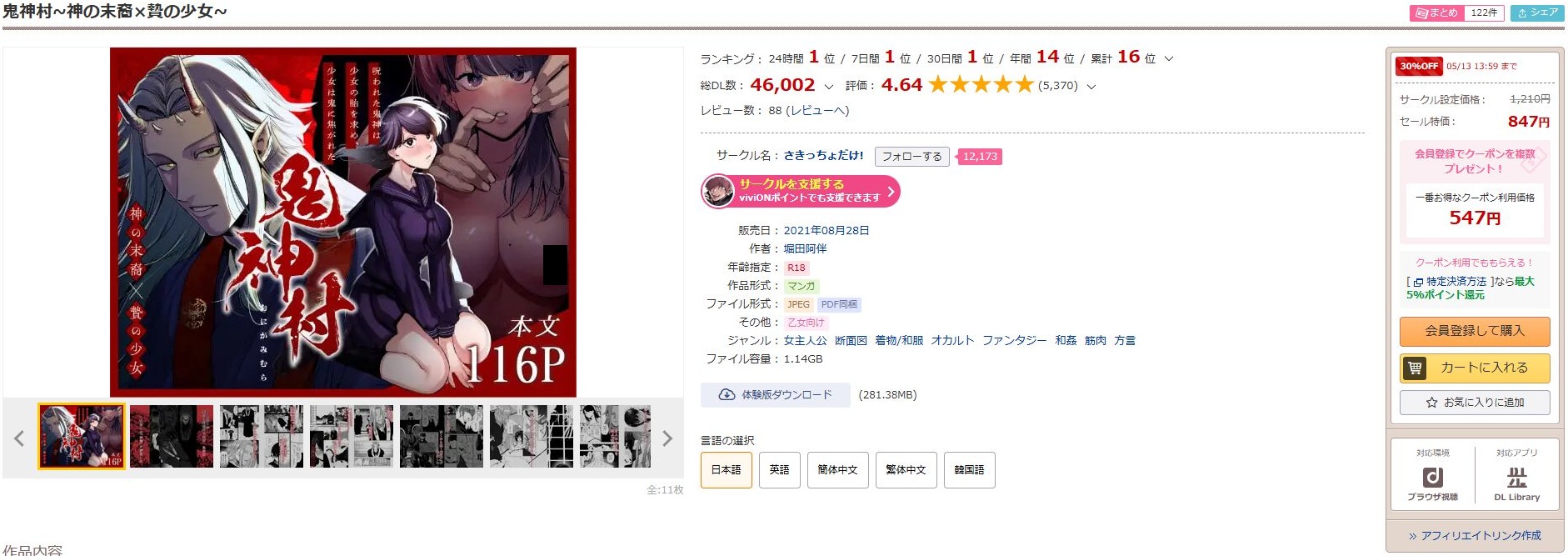Image resolution: width=1568 pixels, height=556 pixels.
Task: Click 会員登録して購入 button
Action: 1475,331
